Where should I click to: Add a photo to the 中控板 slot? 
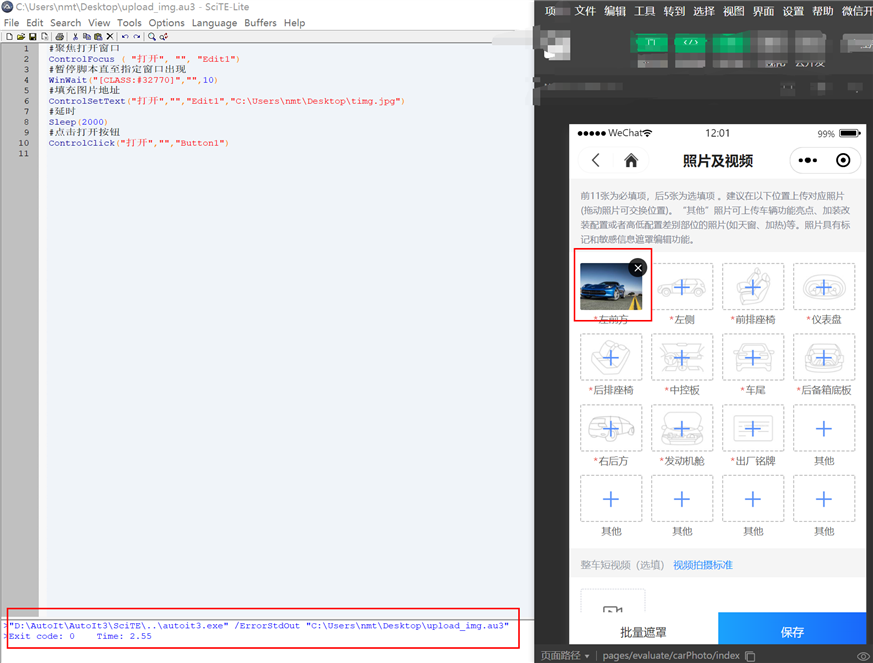coord(682,357)
